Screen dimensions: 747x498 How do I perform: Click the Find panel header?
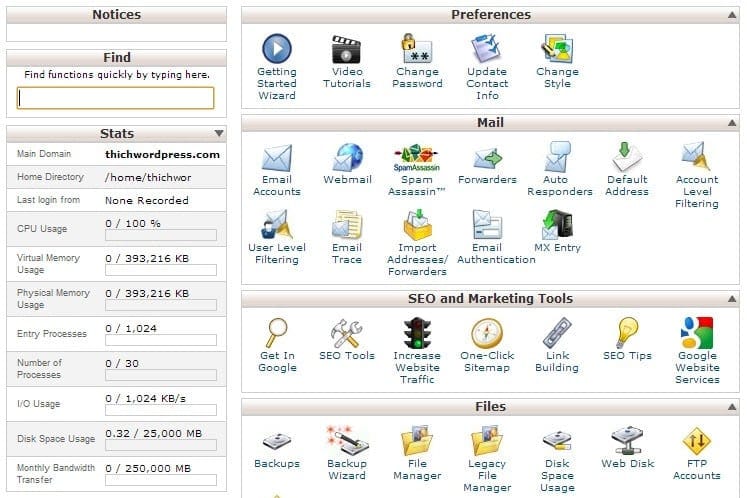click(117, 58)
